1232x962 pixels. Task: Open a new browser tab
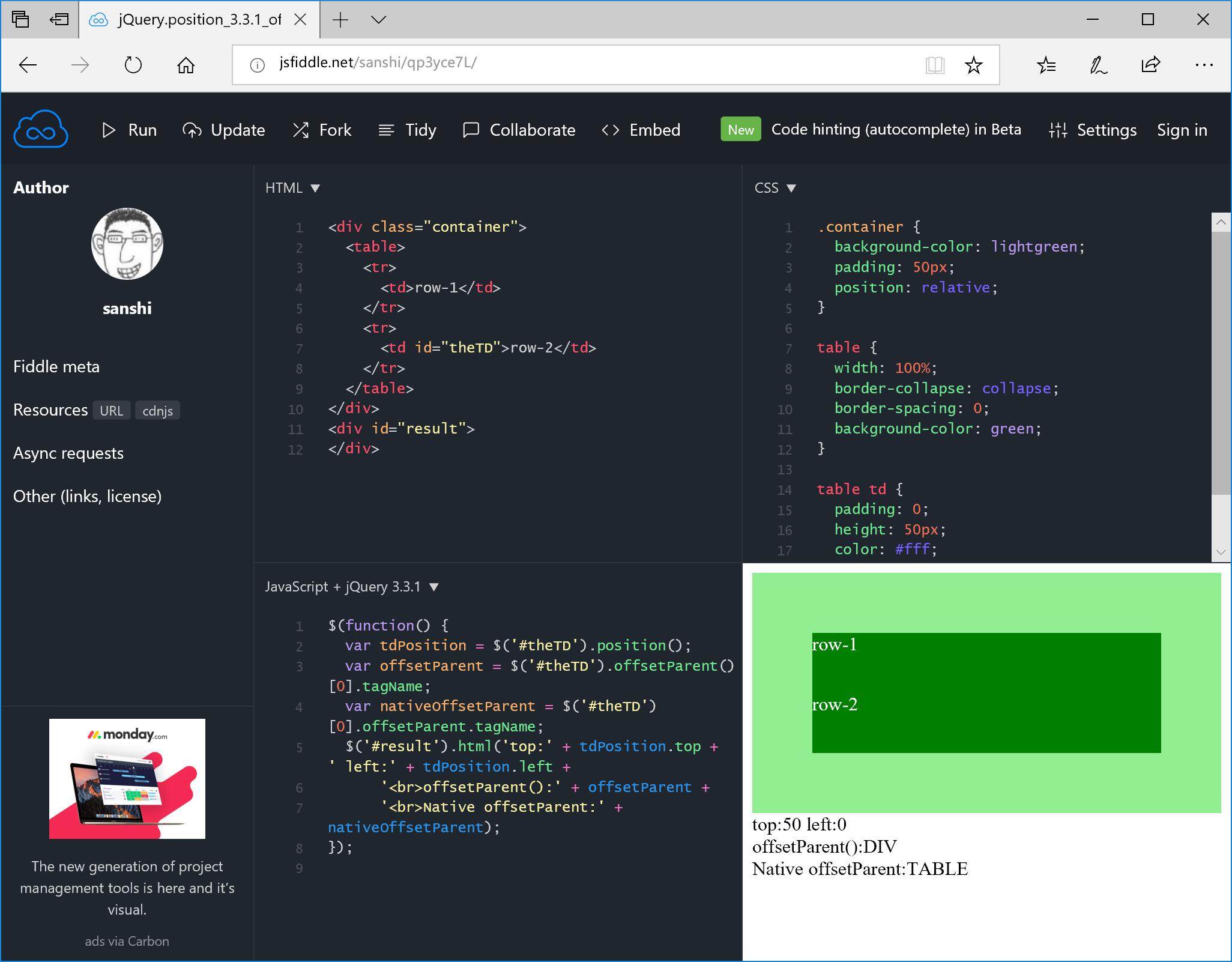pyautogui.click(x=340, y=20)
